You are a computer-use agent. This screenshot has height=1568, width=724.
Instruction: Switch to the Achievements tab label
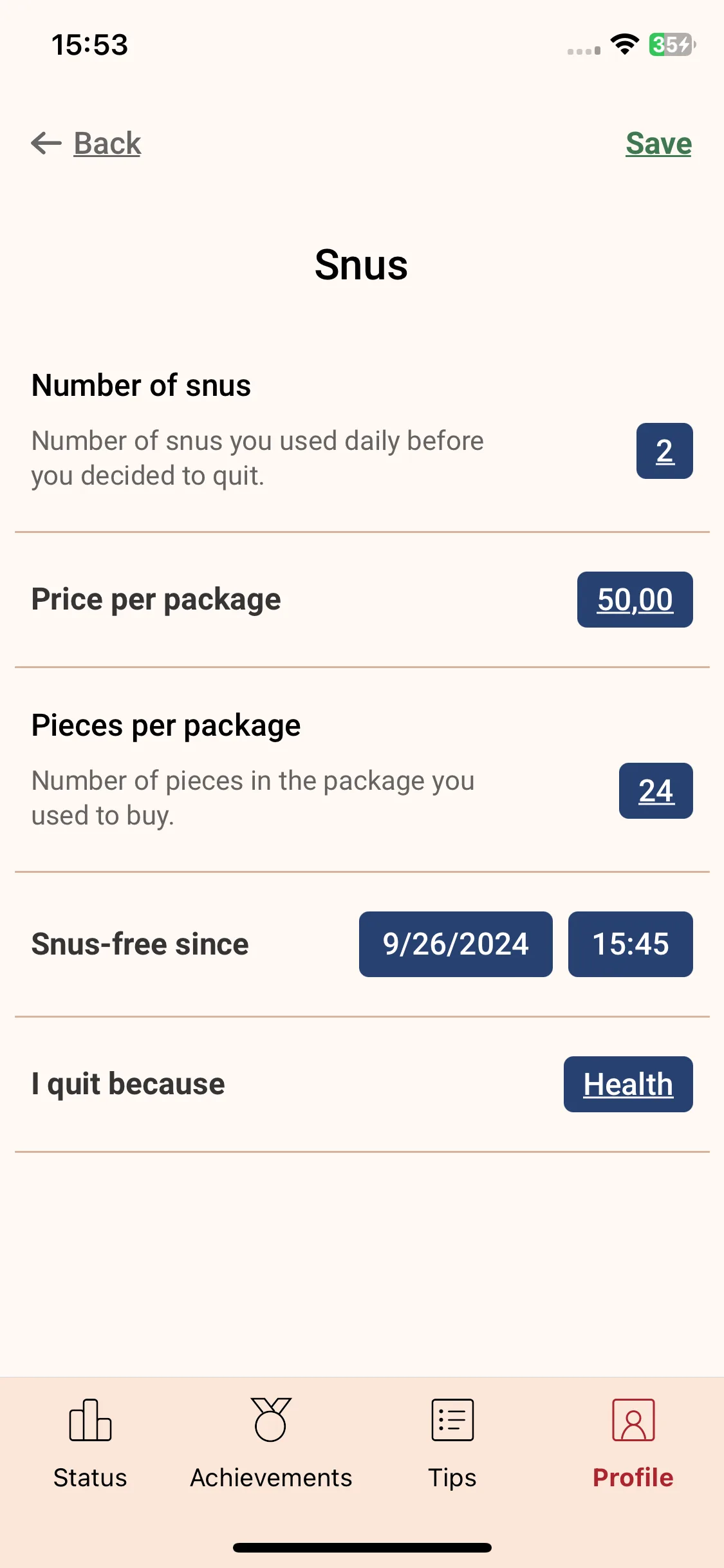[271, 1477]
